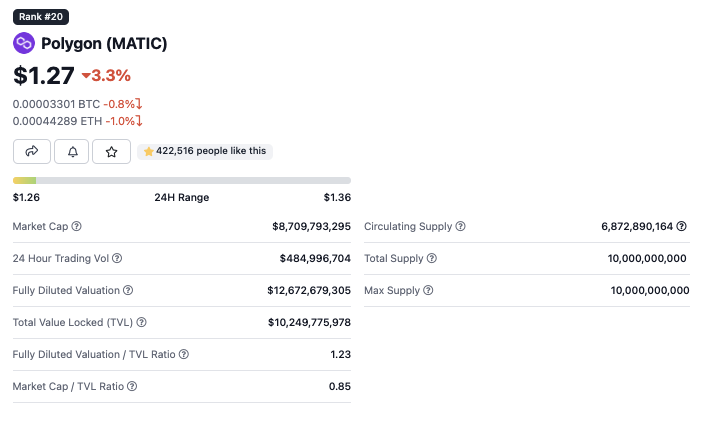Open 24 Hour Trading Vol info icon

(117, 258)
